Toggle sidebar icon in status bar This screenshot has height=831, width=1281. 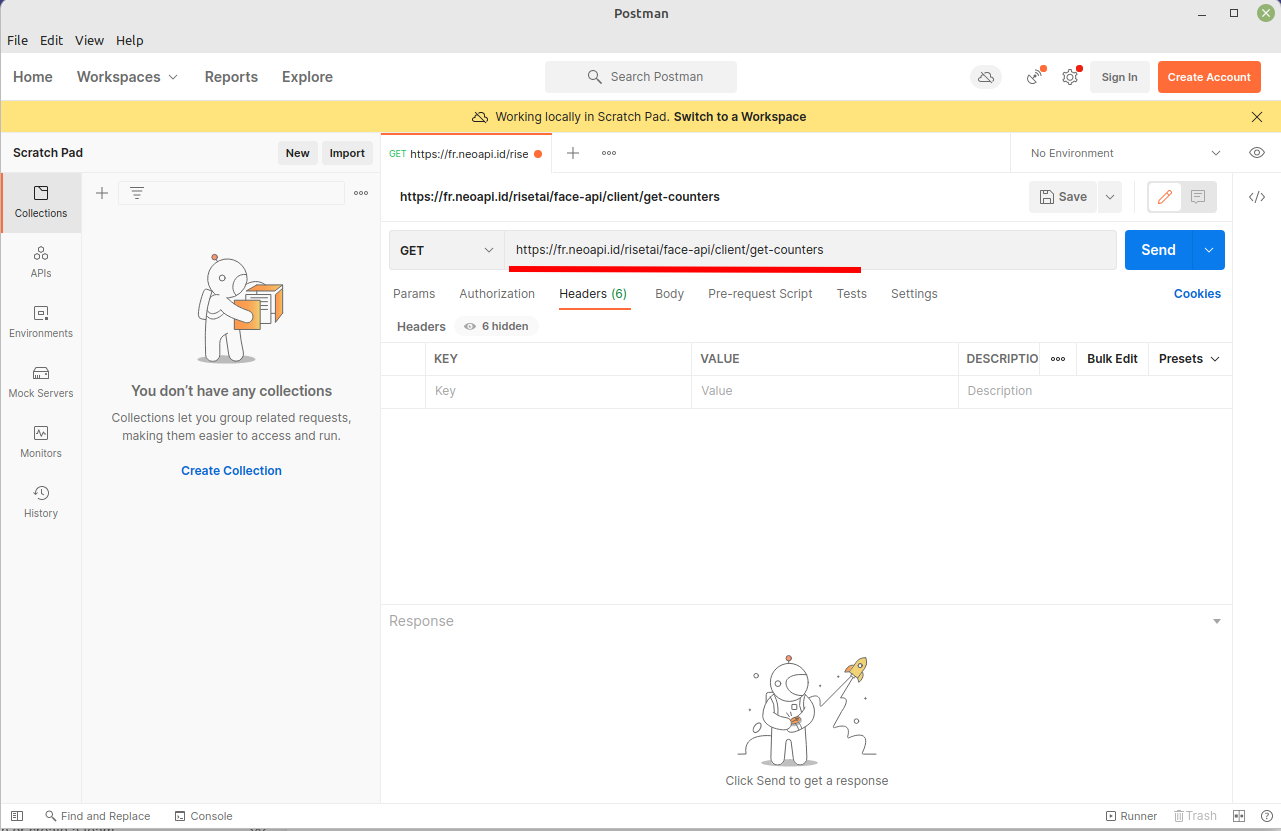click(17, 816)
